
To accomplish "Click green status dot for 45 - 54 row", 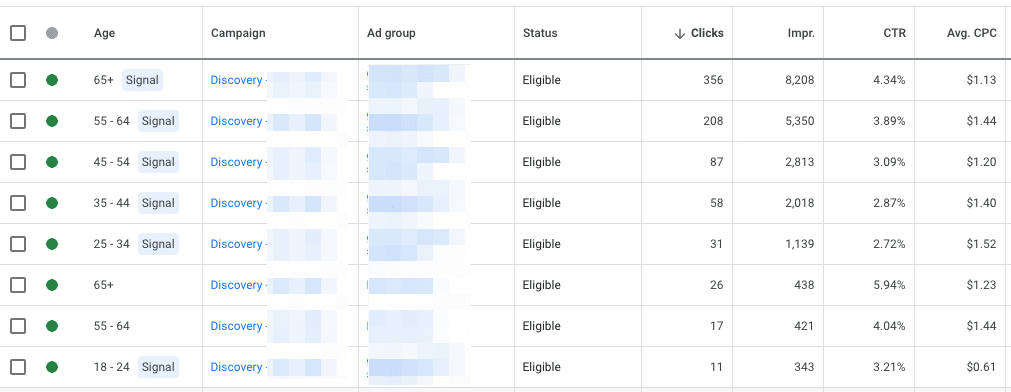I will 52,162.
